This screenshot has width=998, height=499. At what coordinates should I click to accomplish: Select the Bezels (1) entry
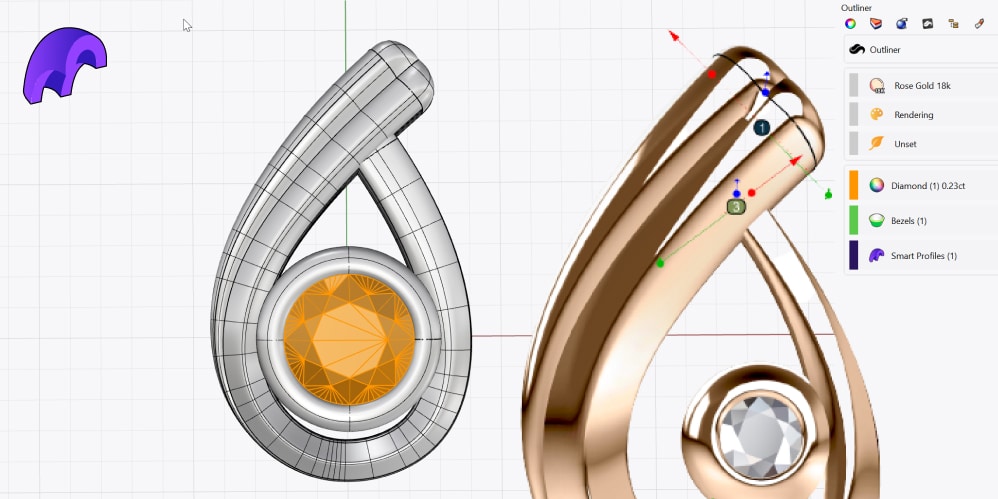[x=908, y=220]
